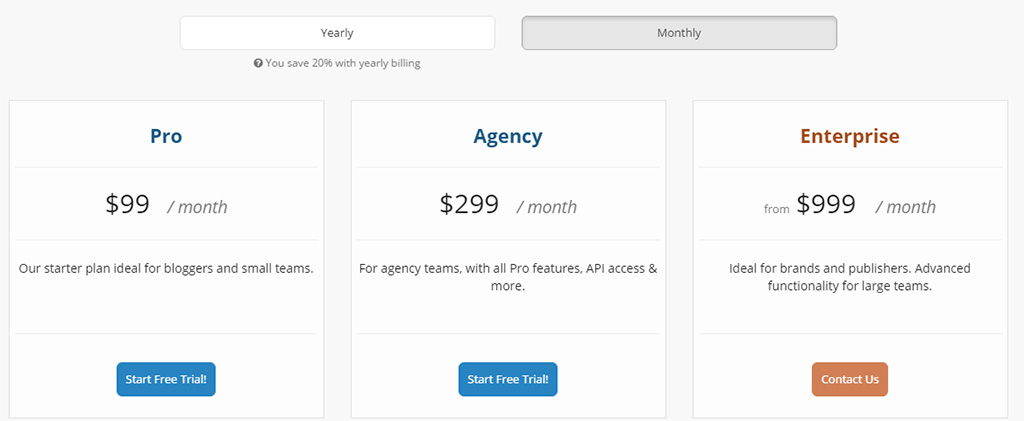Viewport: 1024px width, 421px height.
Task: Click the Pro plan heading
Action: (x=166, y=136)
